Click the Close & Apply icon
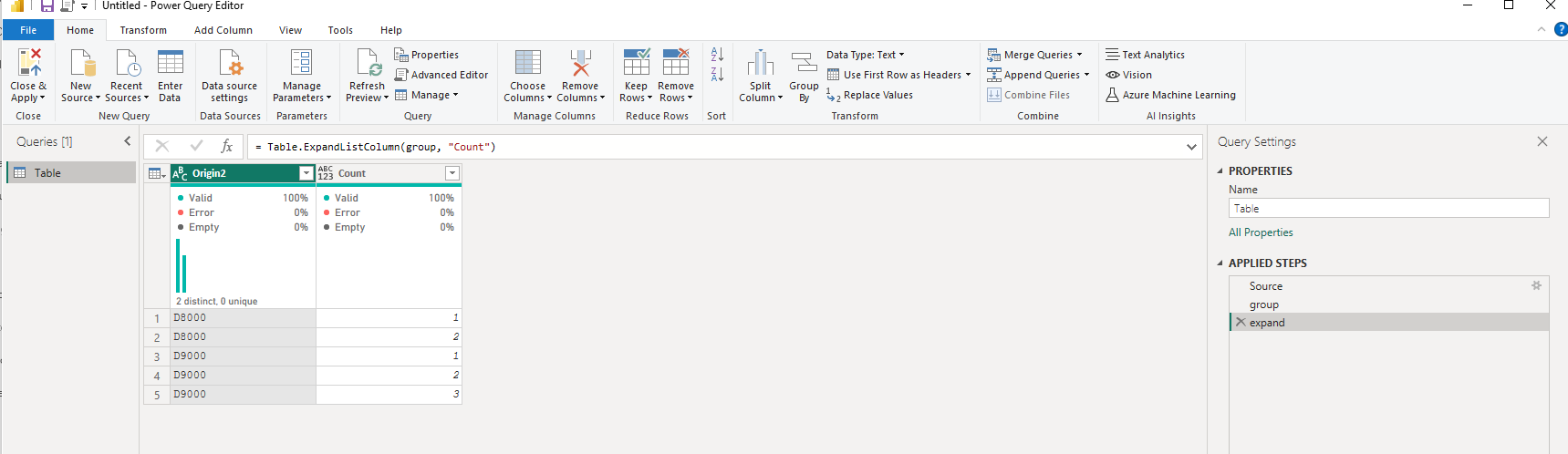This screenshot has width=1568, height=454. click(28, 62)
